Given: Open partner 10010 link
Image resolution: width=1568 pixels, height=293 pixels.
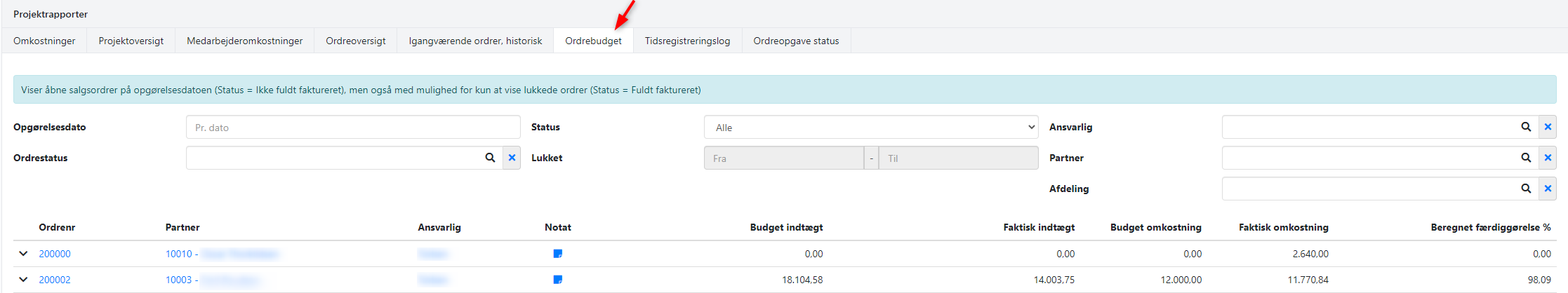Looking at the screenshot, I should pos(179,254).
